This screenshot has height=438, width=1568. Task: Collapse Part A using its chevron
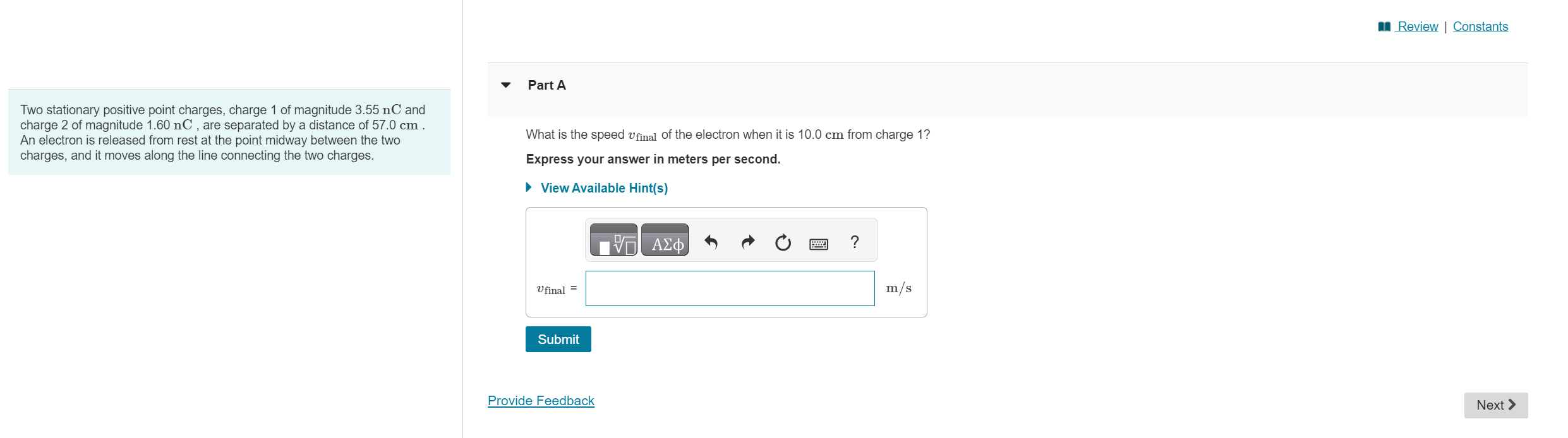505,85
